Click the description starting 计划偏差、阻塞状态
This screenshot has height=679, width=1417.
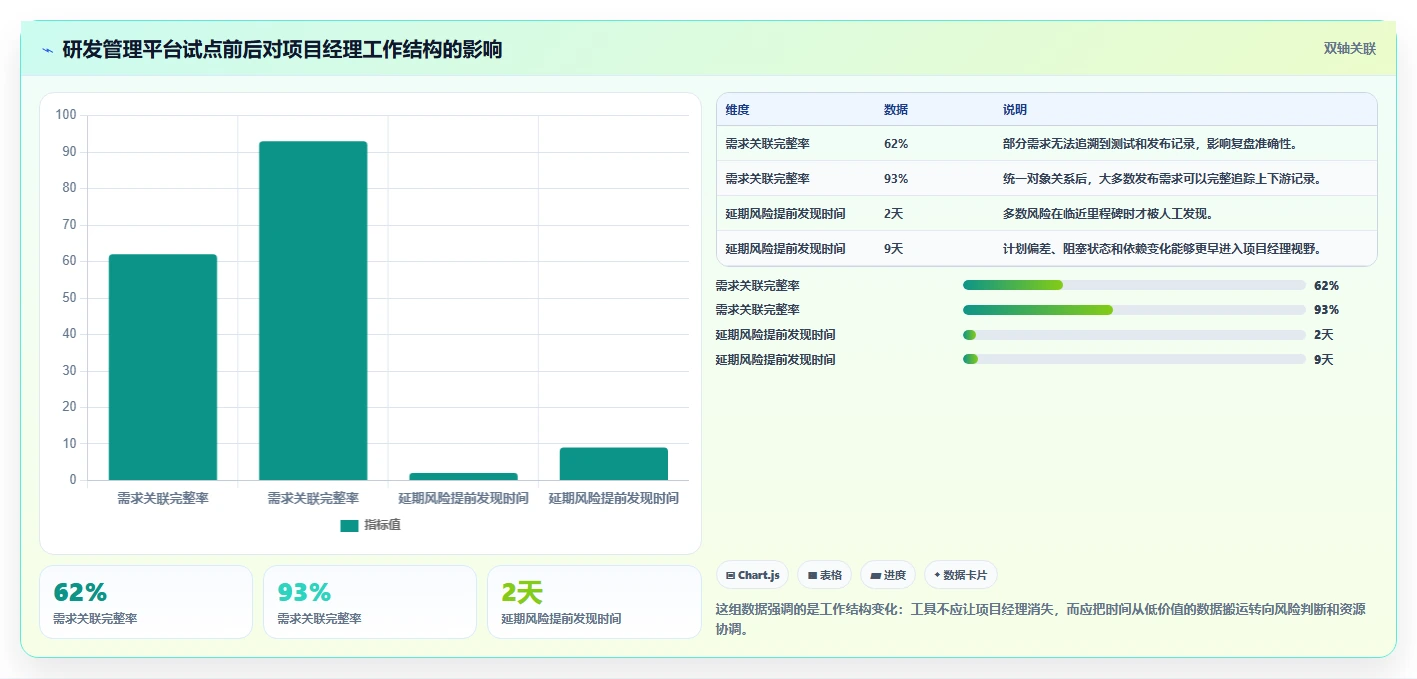(x=1163, y=249)
